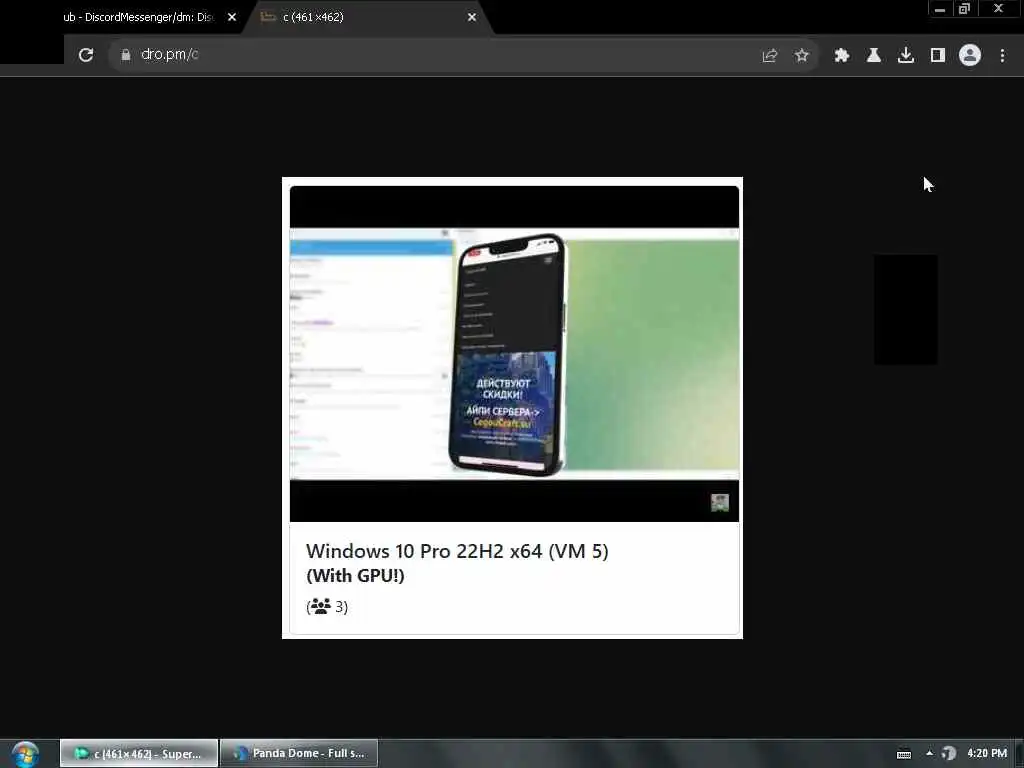Click the '(With GPU!)' text

(x=355, y=576)
